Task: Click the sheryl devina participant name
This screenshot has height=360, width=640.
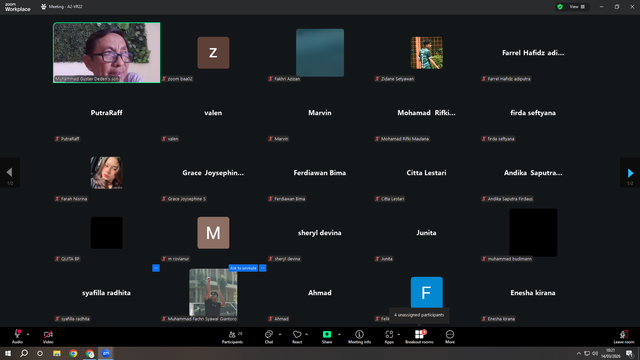Action: (320, 233)
